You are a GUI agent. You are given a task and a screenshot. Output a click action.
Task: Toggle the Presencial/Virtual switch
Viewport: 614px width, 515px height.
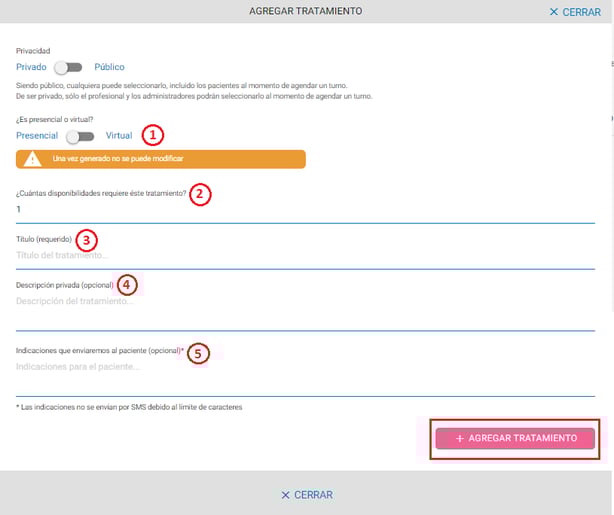(80, 135)
